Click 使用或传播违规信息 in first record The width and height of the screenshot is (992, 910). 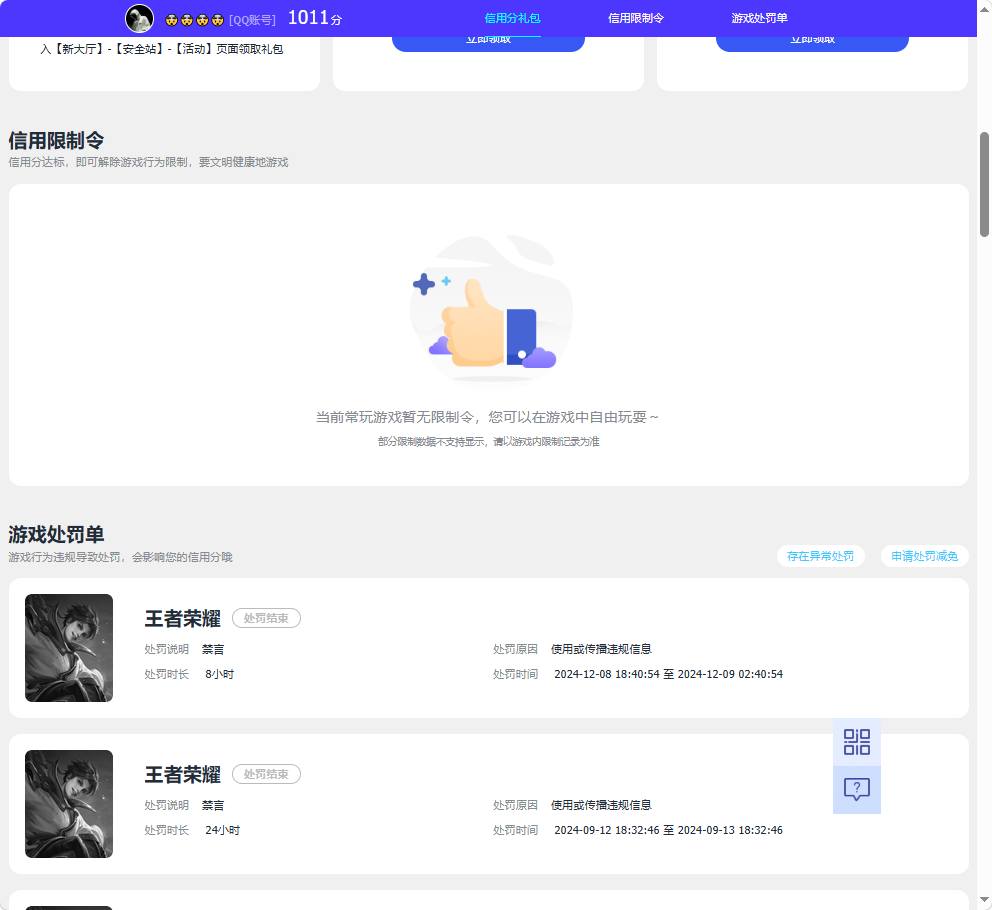(x=601, y=649)
